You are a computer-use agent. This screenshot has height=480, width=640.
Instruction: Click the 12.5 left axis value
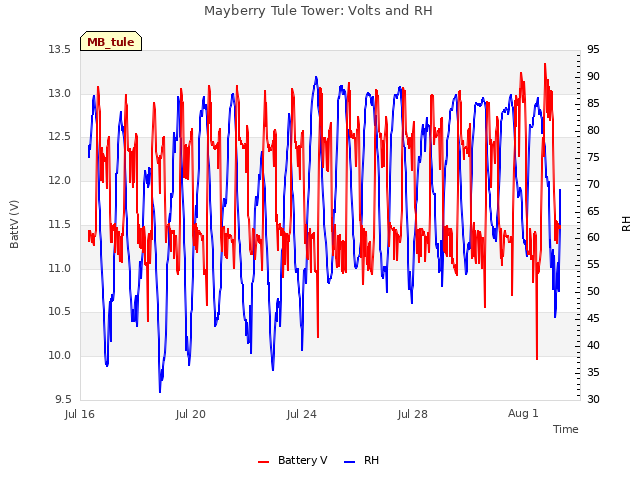60,136
